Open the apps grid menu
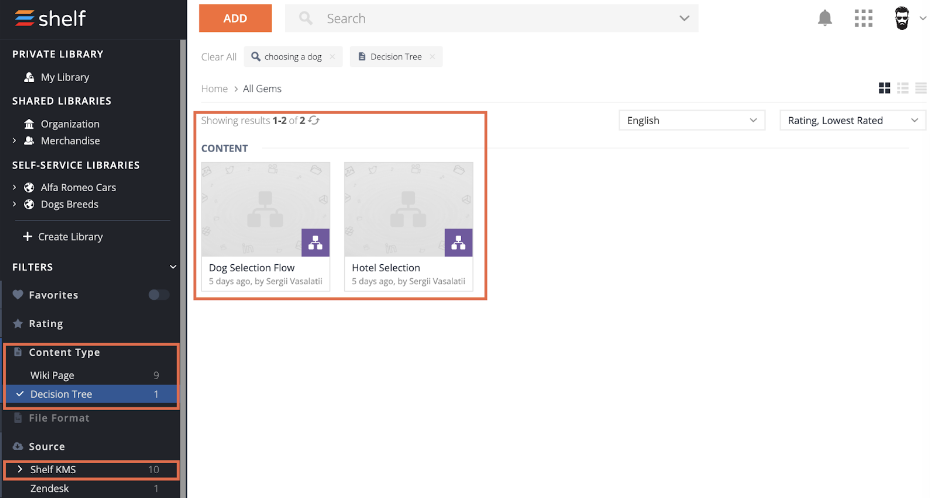 [x=863, y=18]
